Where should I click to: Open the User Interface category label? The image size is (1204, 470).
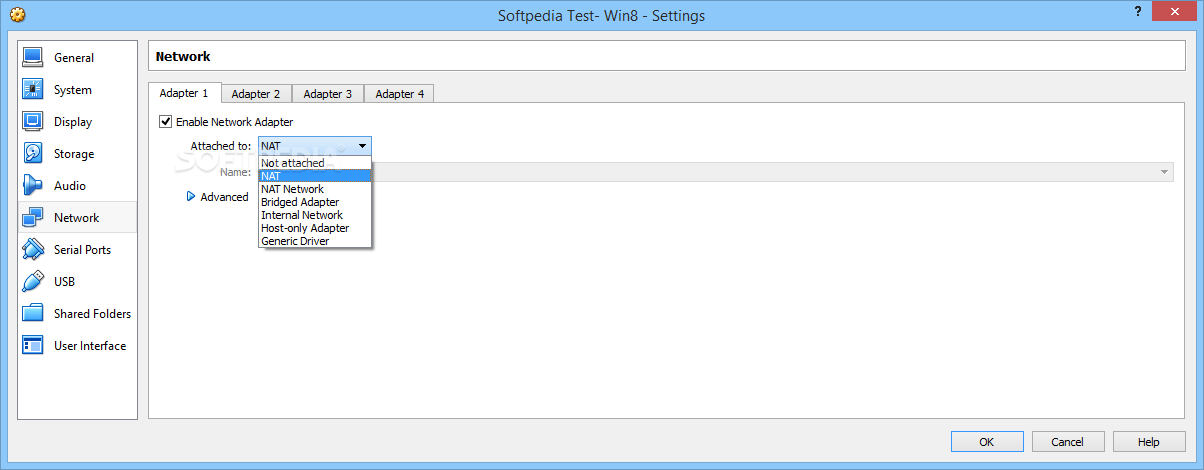pyautogui.click(x=90, y=346)
